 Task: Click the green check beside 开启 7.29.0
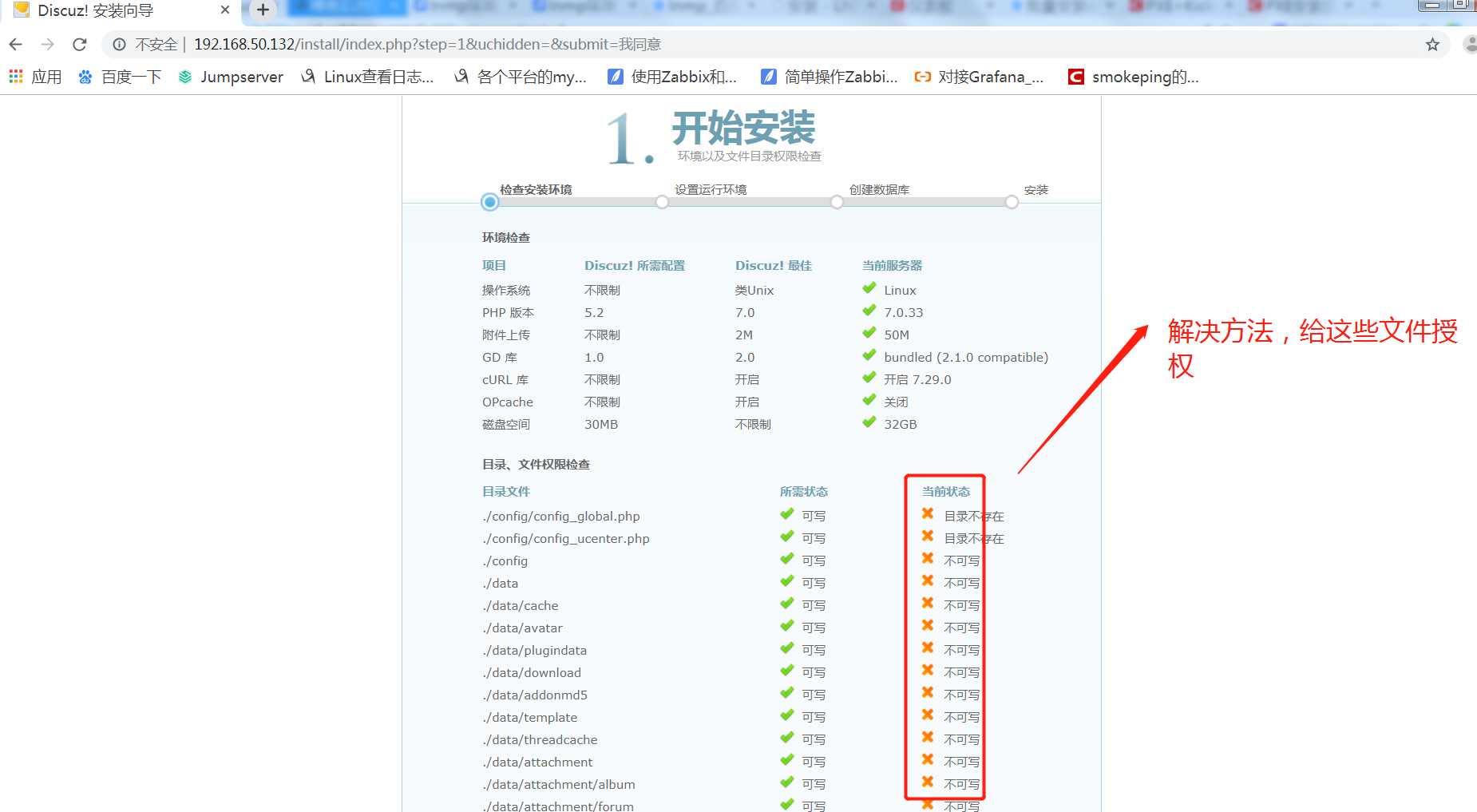pyautogui.click(x=869, y=378)
